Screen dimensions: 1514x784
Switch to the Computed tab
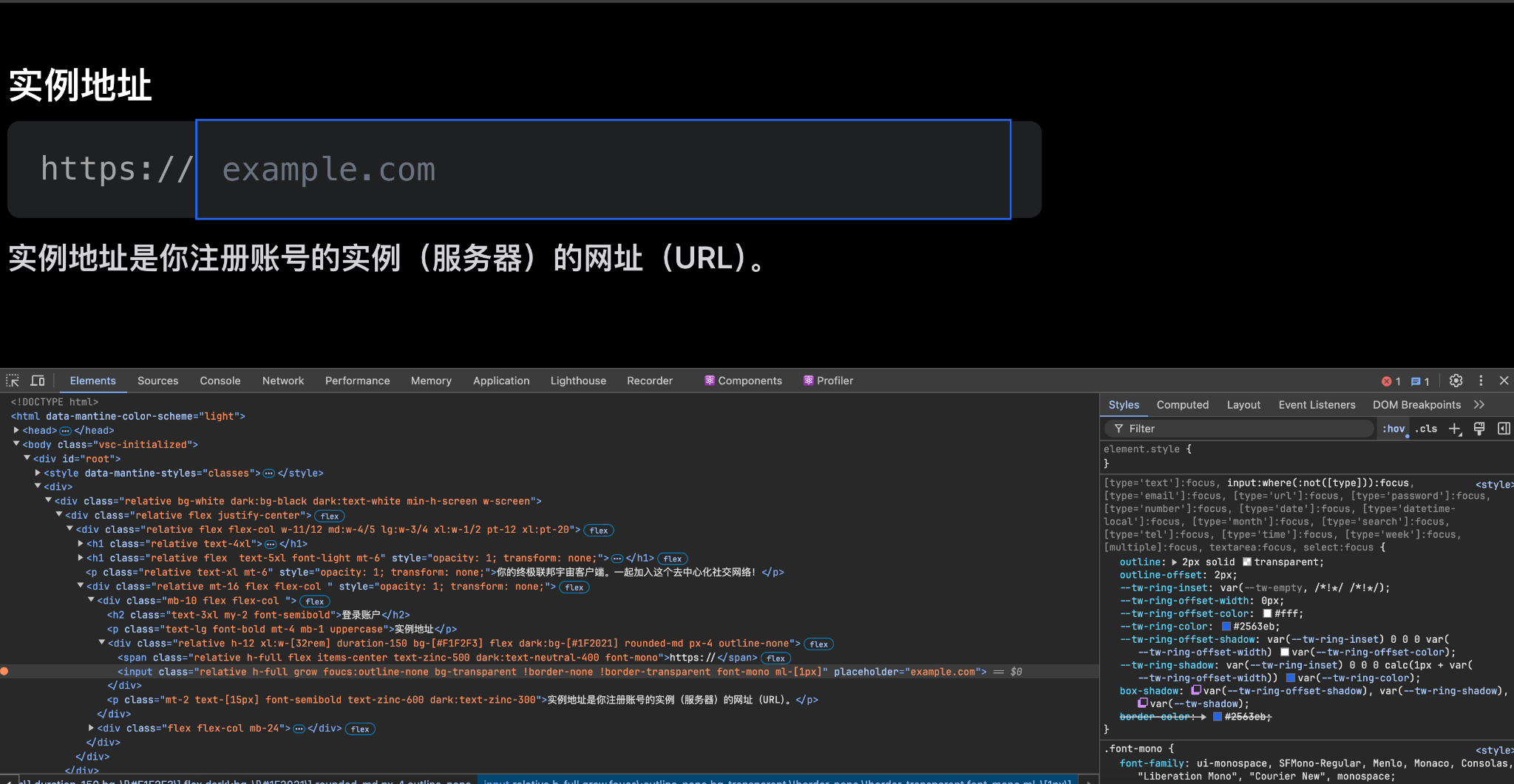pyautogui.click(x=1182, y=404)
